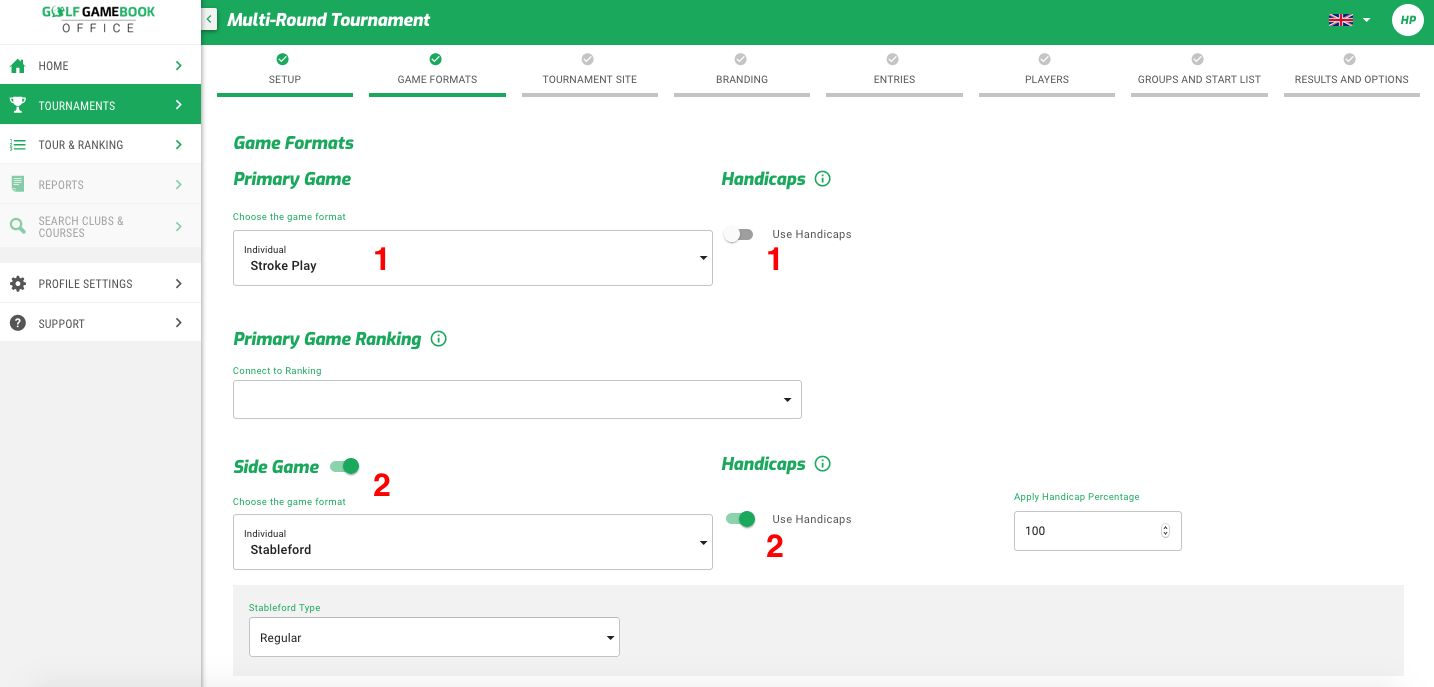Enable Use Handicaps for the Primary Game
The height and width of the screenshot is (687, 1434).
[x=739, y=233]
